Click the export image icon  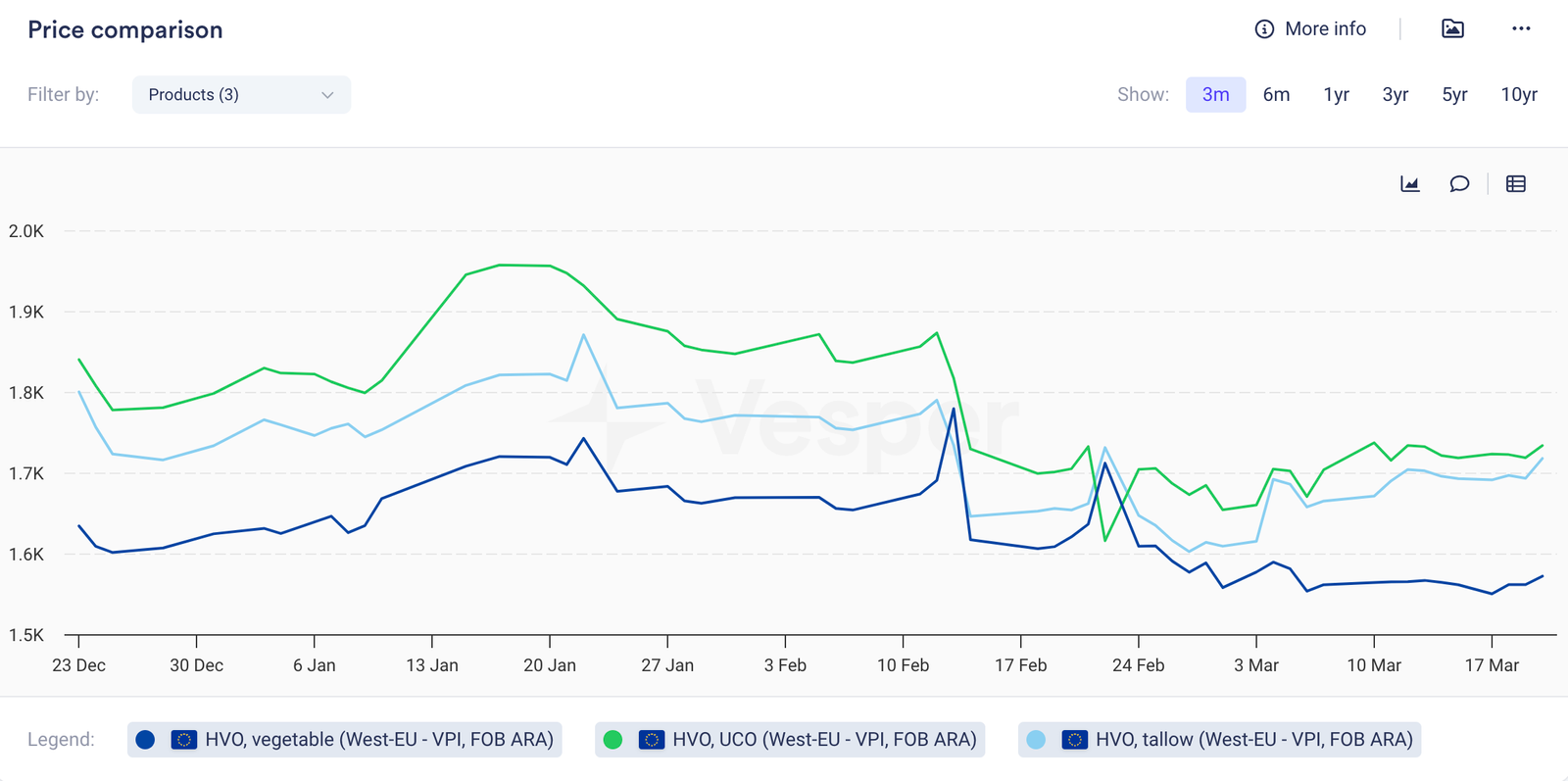(x=1452, y=29)
